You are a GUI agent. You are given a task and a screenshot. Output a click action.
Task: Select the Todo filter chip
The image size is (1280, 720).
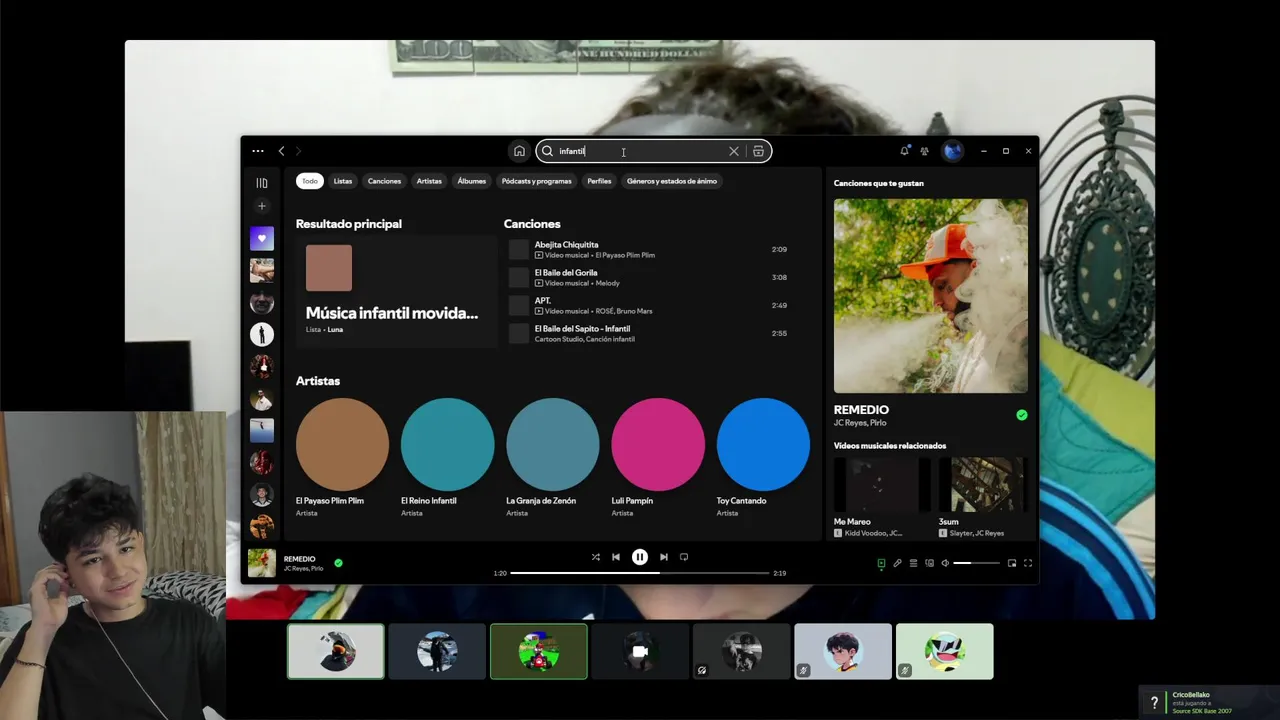310,181
